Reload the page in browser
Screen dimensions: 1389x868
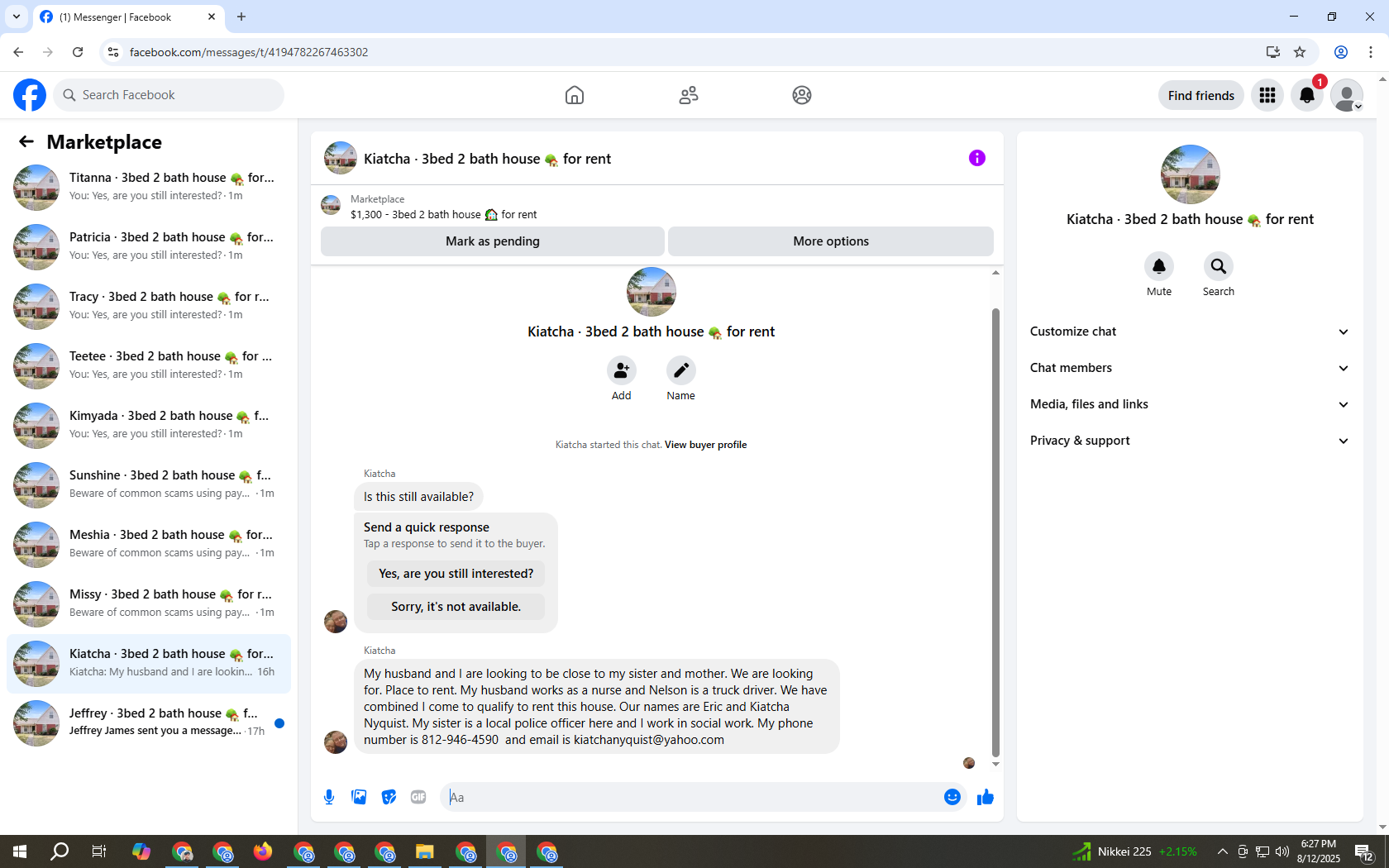click(78, 52)
